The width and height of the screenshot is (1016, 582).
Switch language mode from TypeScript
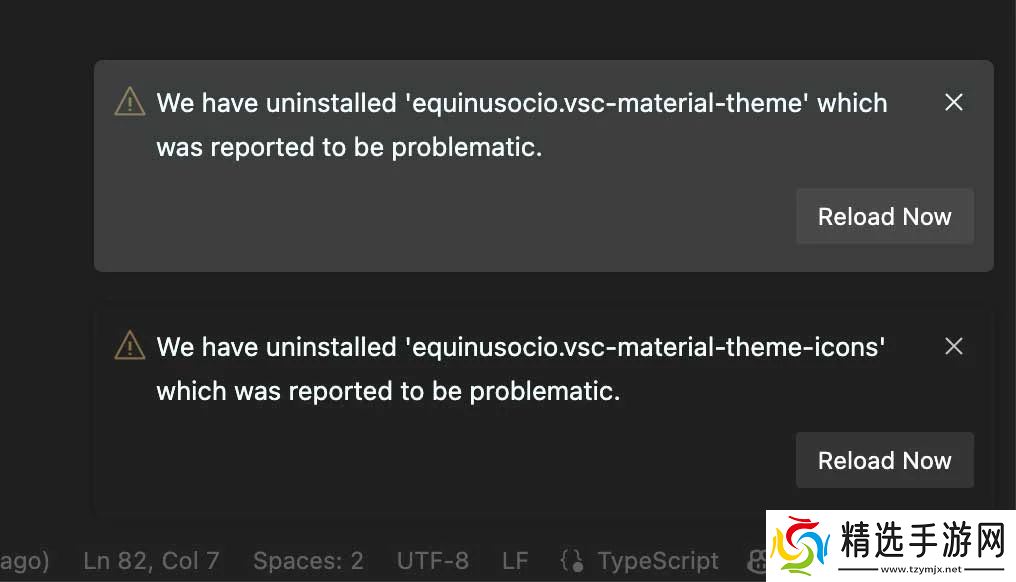click(x=657, y=561)
